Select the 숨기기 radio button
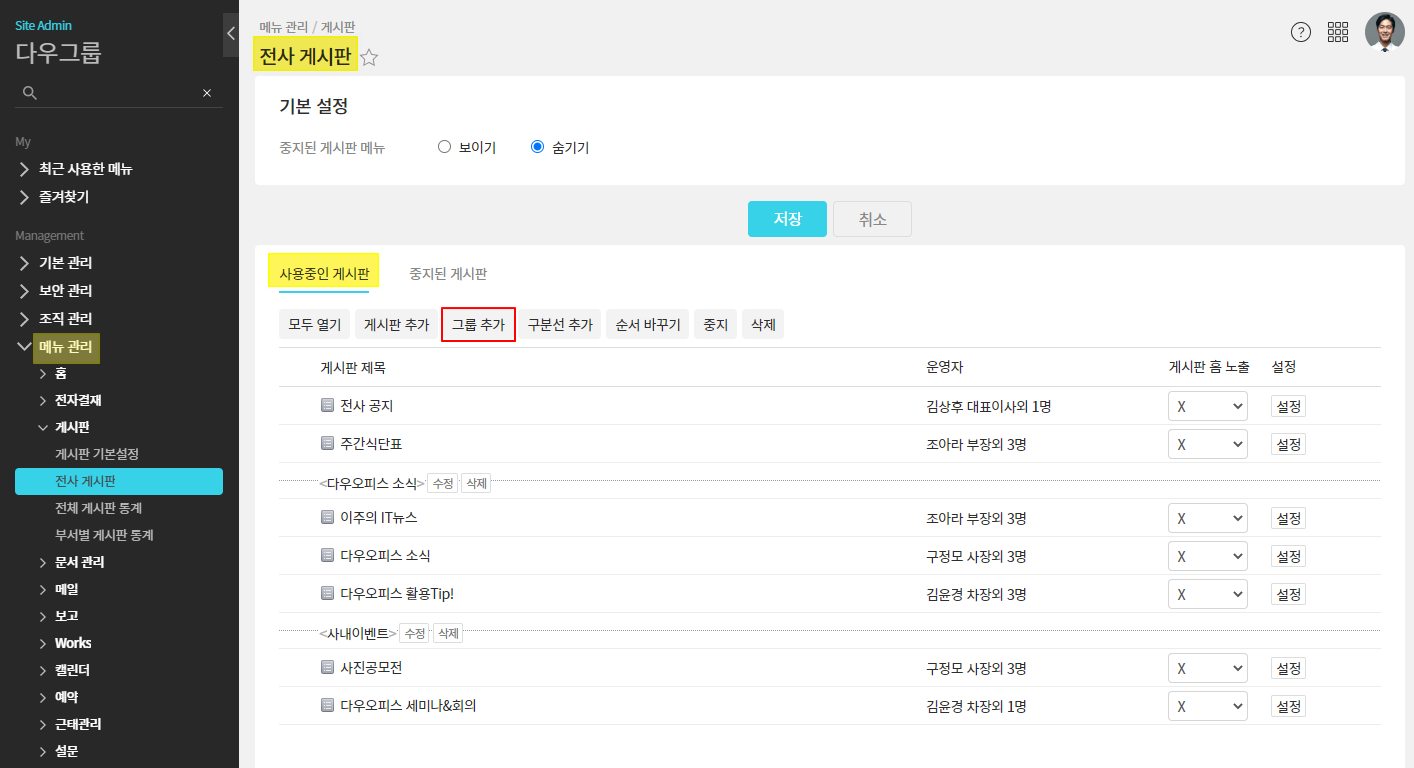1414x768 pixels. click(538, 147)
